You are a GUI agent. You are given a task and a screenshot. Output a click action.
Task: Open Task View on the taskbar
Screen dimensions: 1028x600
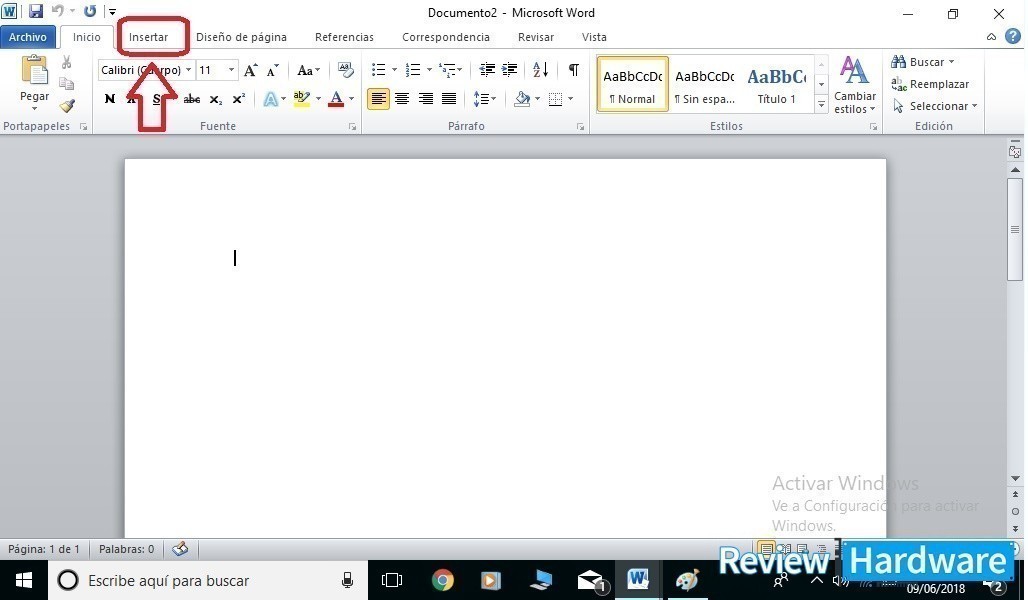pyautogui.click(x=392, y=580)
